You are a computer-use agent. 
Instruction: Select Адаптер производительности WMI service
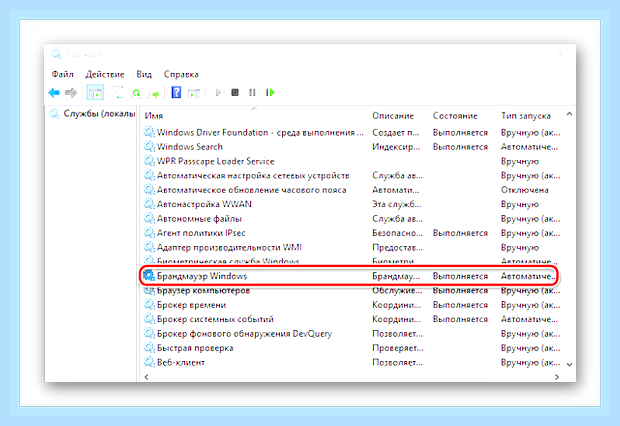click(229, 247)
